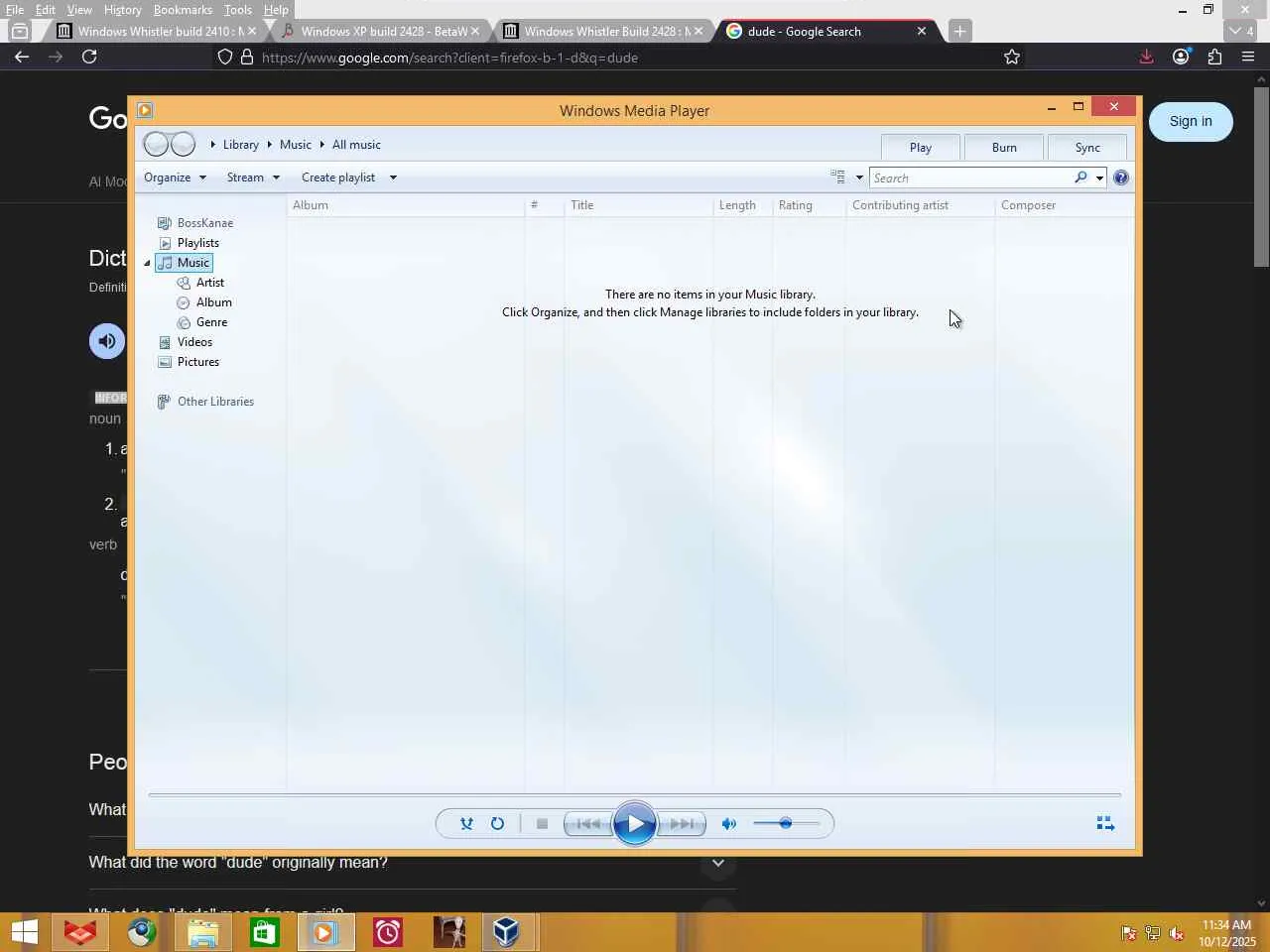This screenshot has height=952, width=1270.
Task: Reload the page in Firefox
Action: click(x=89, y=58)
